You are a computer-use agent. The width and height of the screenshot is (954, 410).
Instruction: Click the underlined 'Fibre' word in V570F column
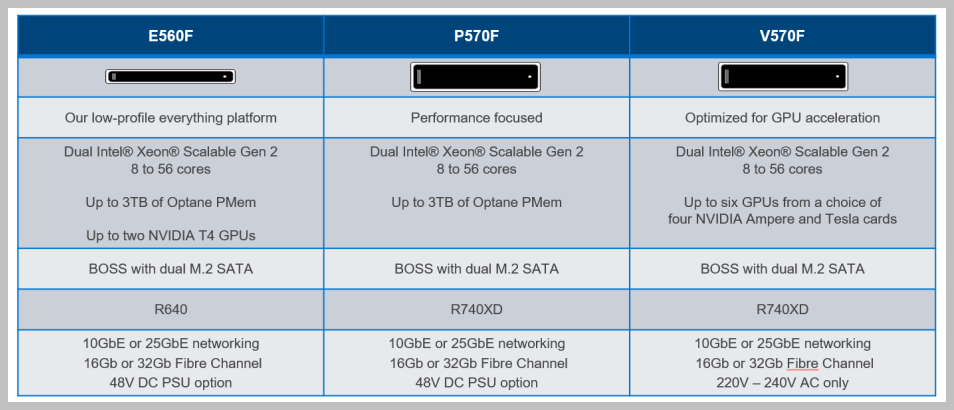(x=797, y=363)
